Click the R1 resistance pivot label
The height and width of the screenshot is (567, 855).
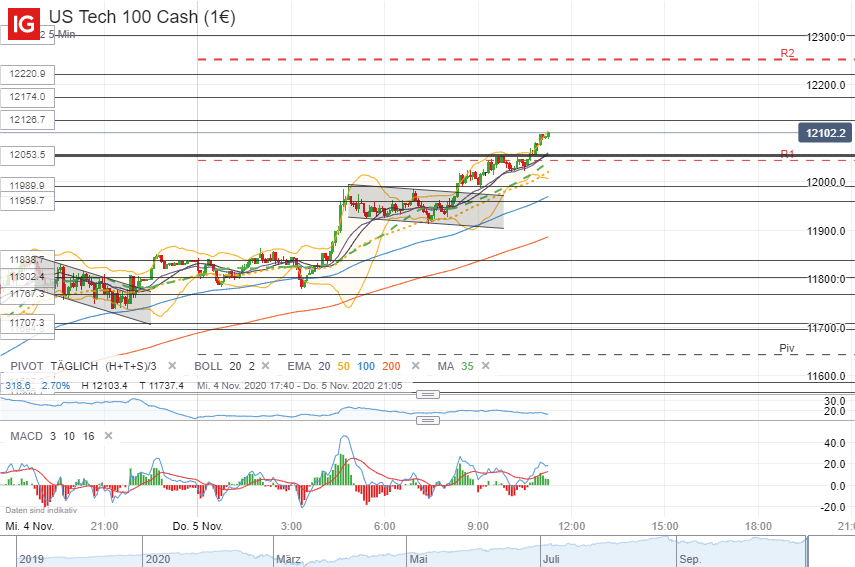point(787,154)
